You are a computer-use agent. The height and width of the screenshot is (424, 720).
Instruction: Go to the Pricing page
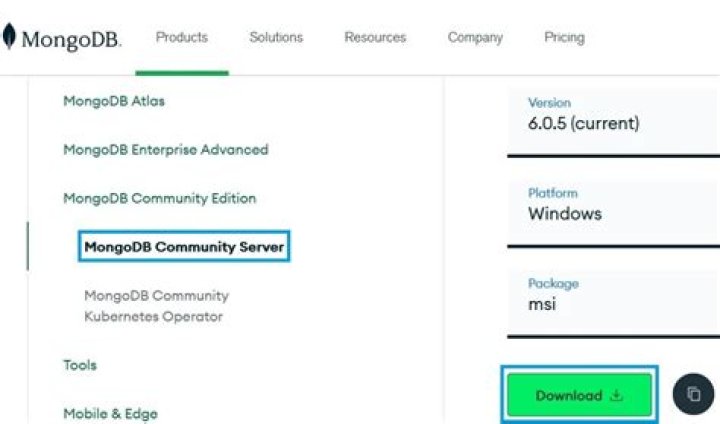tap(564, 38)
